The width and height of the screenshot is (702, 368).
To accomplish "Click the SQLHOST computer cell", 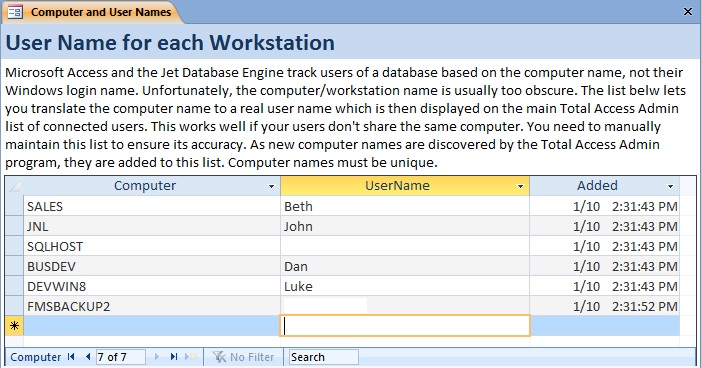I will (x=151, y=246).
